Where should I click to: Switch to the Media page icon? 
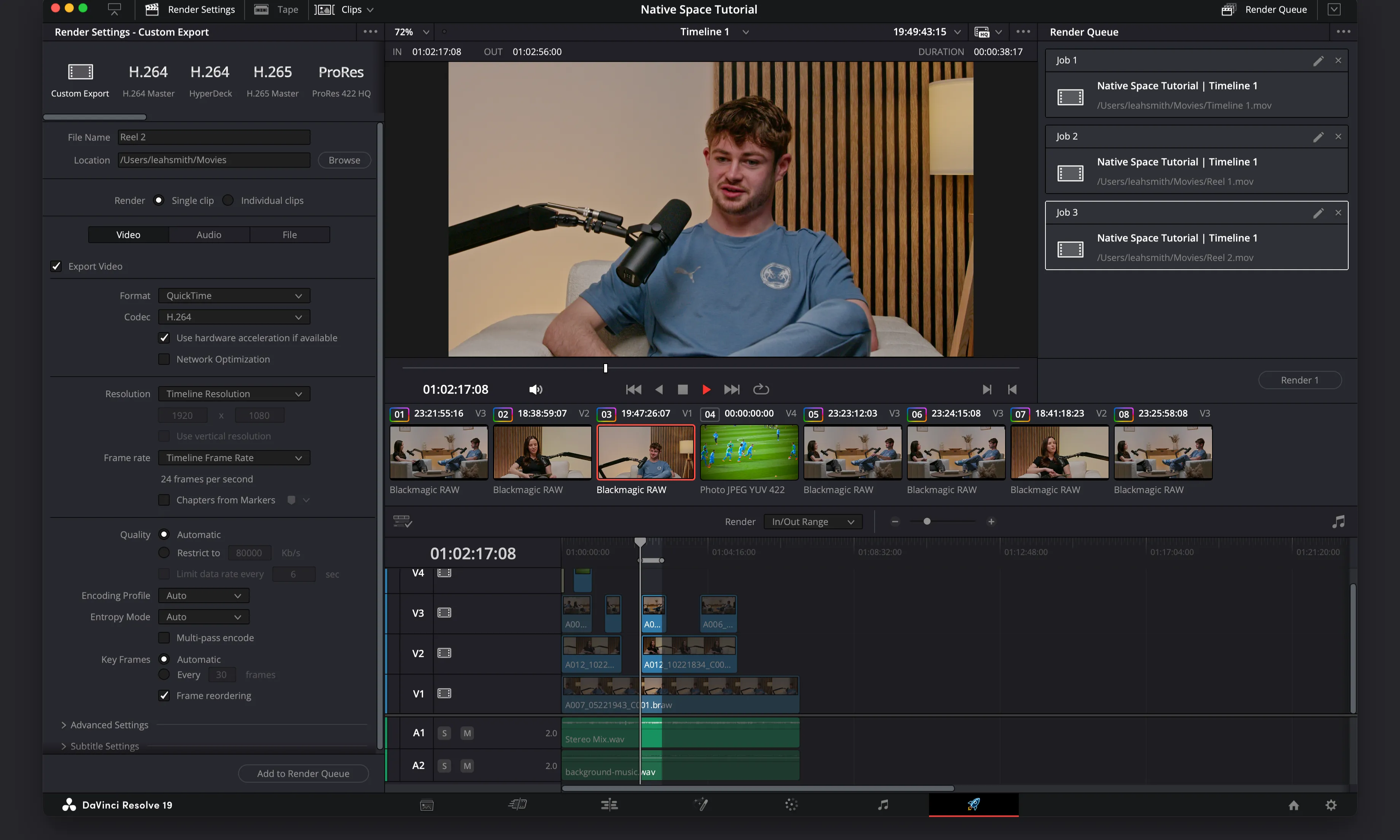point(427,805)
